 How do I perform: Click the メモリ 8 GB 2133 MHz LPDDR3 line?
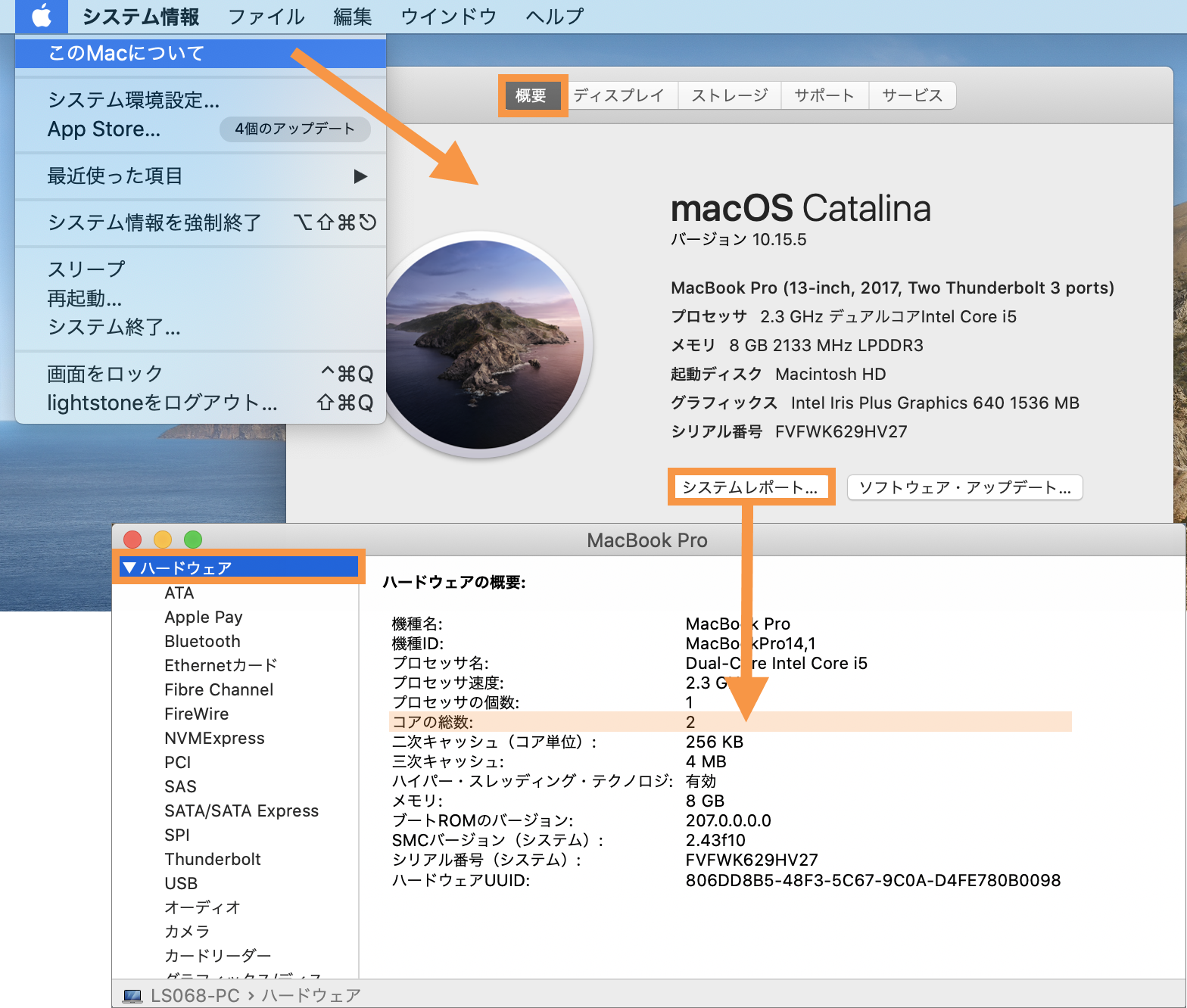coord(797,346)
